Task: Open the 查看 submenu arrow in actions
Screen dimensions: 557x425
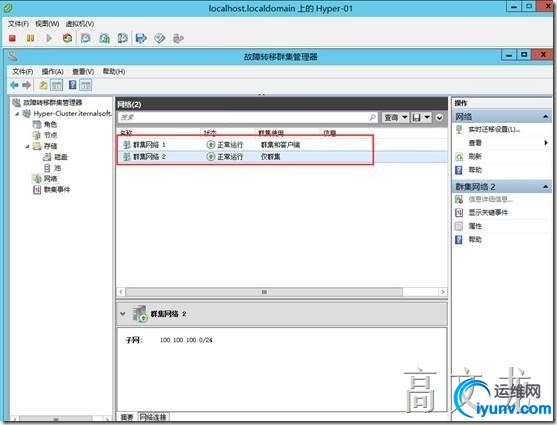Action: [x=546, y=143]
